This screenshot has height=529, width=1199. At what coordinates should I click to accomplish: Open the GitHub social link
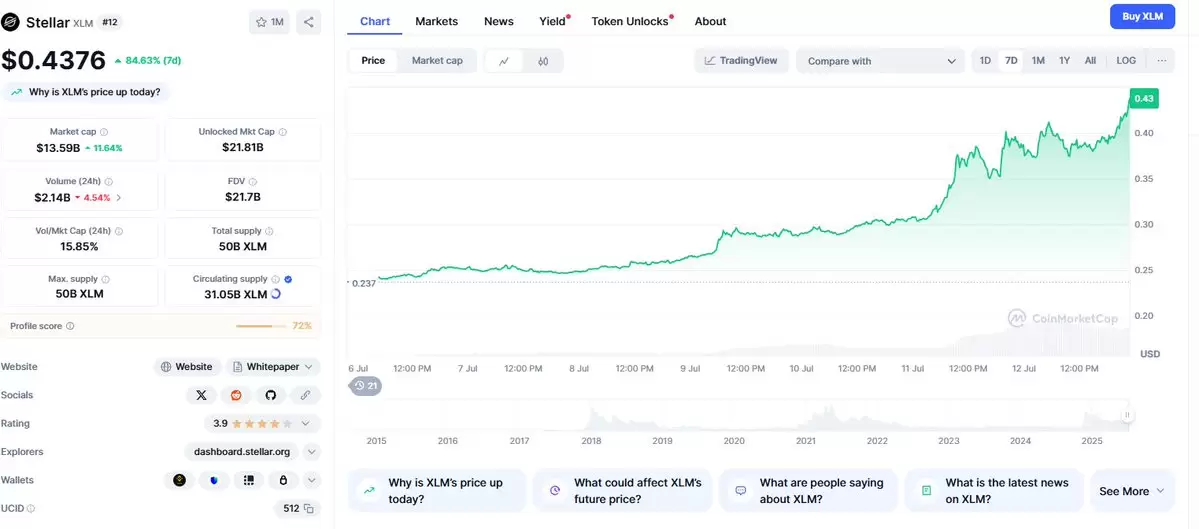270,395
